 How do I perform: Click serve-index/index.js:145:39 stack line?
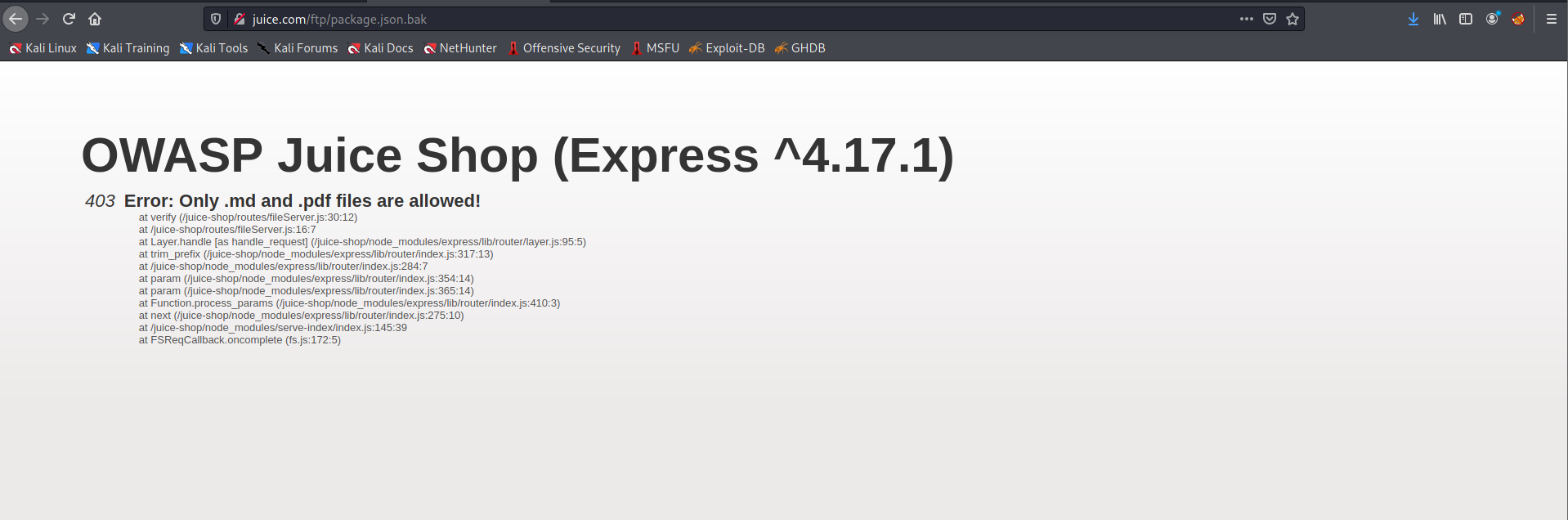(272, 328)
